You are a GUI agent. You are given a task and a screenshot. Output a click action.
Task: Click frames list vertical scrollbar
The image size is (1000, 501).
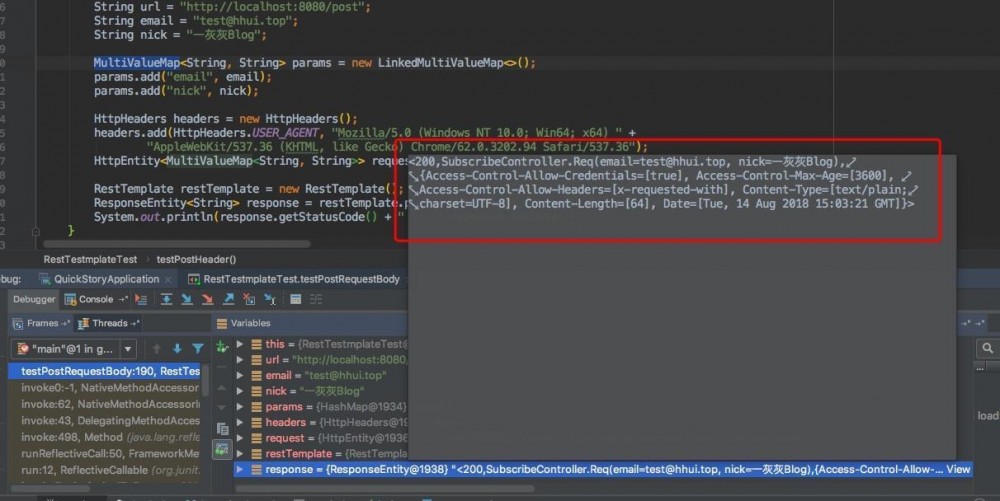tap(205, 379)
